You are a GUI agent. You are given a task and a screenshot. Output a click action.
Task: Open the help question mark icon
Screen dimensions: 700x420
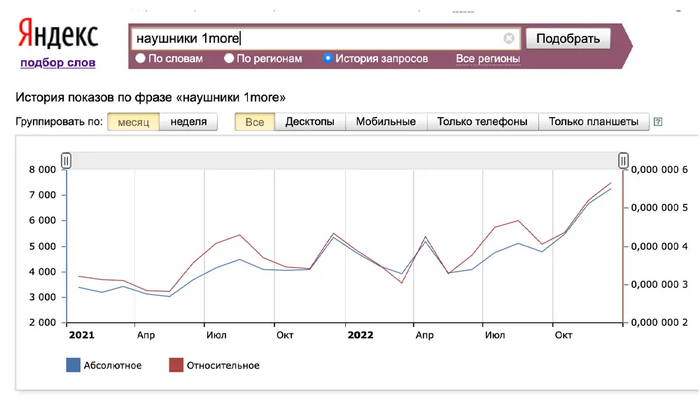click(x=657, y=122)
